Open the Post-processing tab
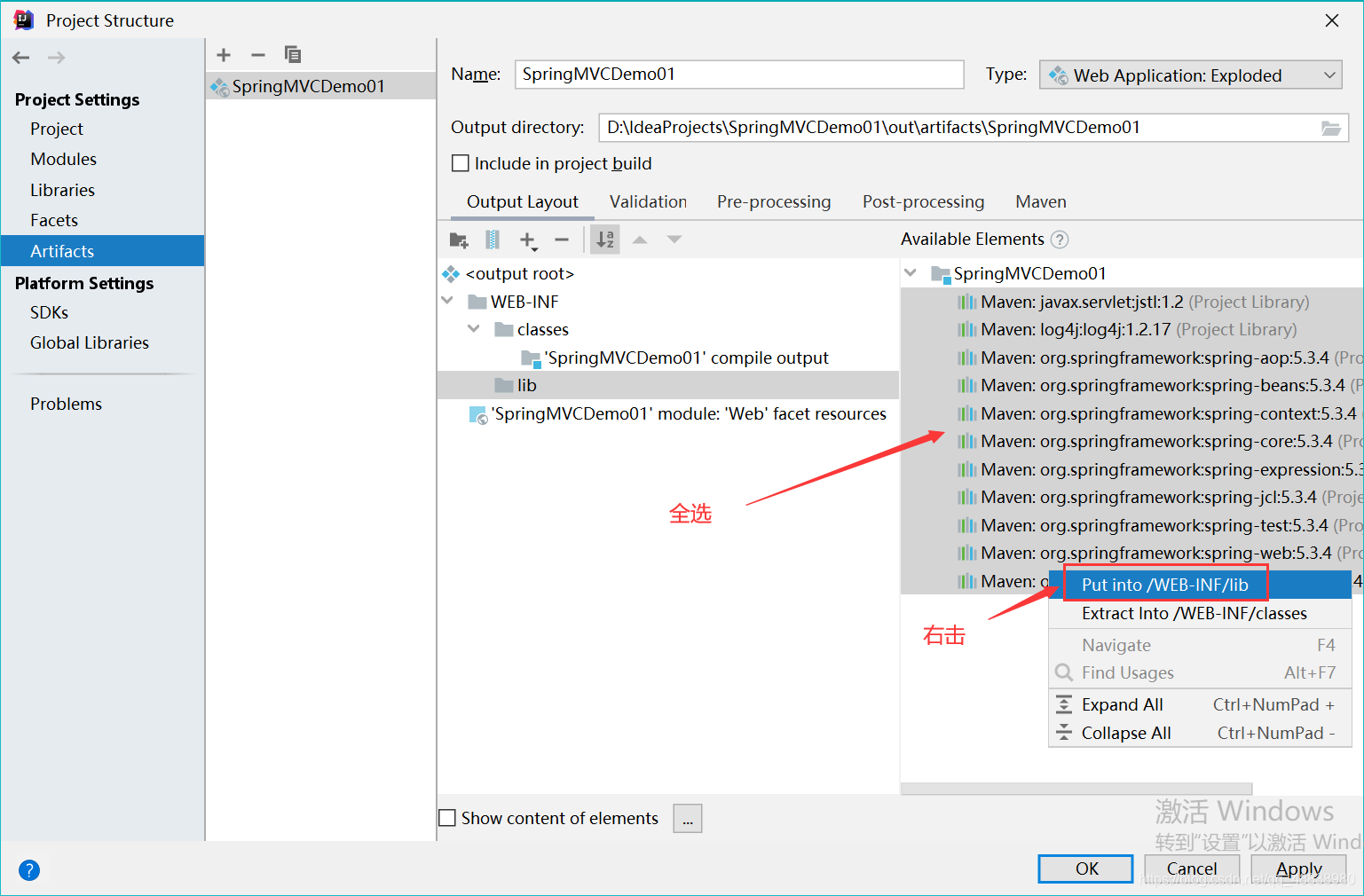Image resolution: width=1364 pixels, height=896 pixels. [x=923, y=202]
